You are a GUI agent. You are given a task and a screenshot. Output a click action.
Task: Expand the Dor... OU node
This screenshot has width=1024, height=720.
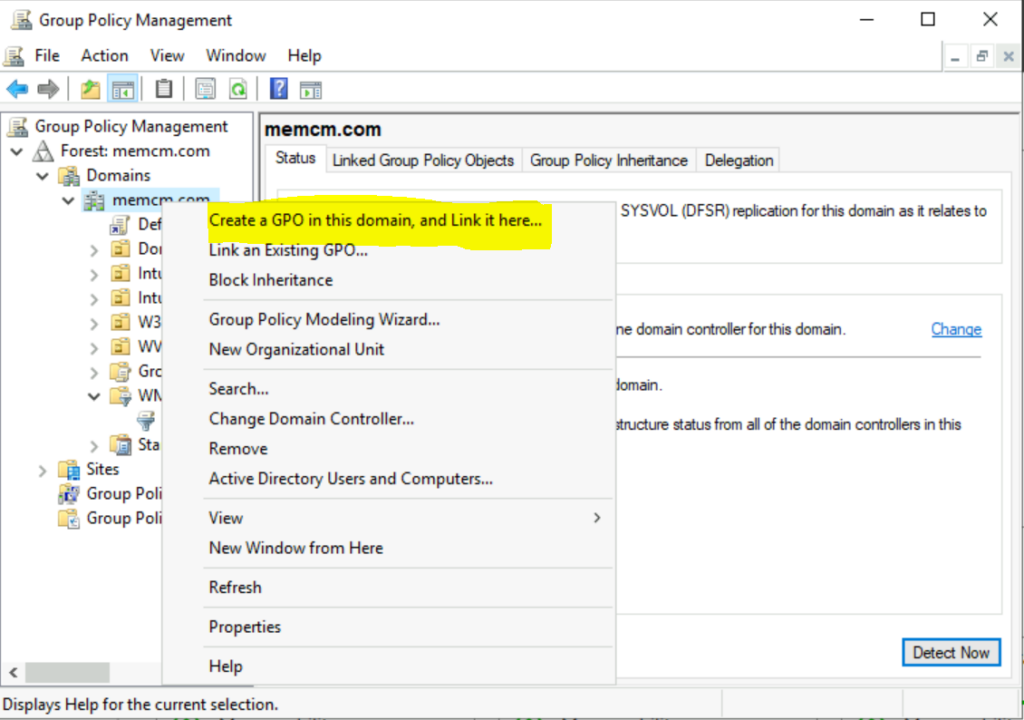tap(94, 250)
